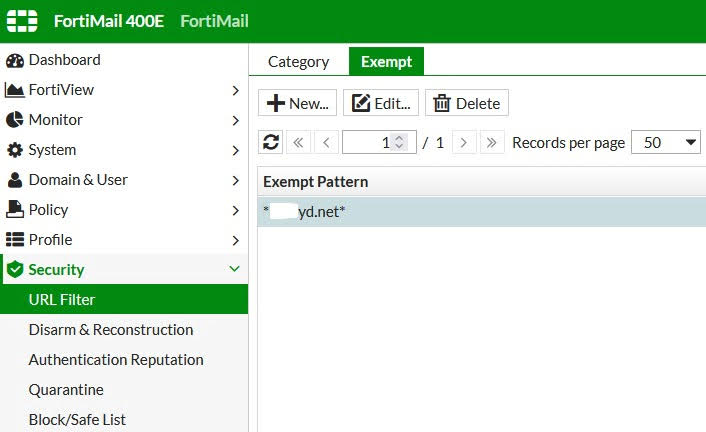Click the Security shield icon
The image size is (706, 432).
pos(15,269)
